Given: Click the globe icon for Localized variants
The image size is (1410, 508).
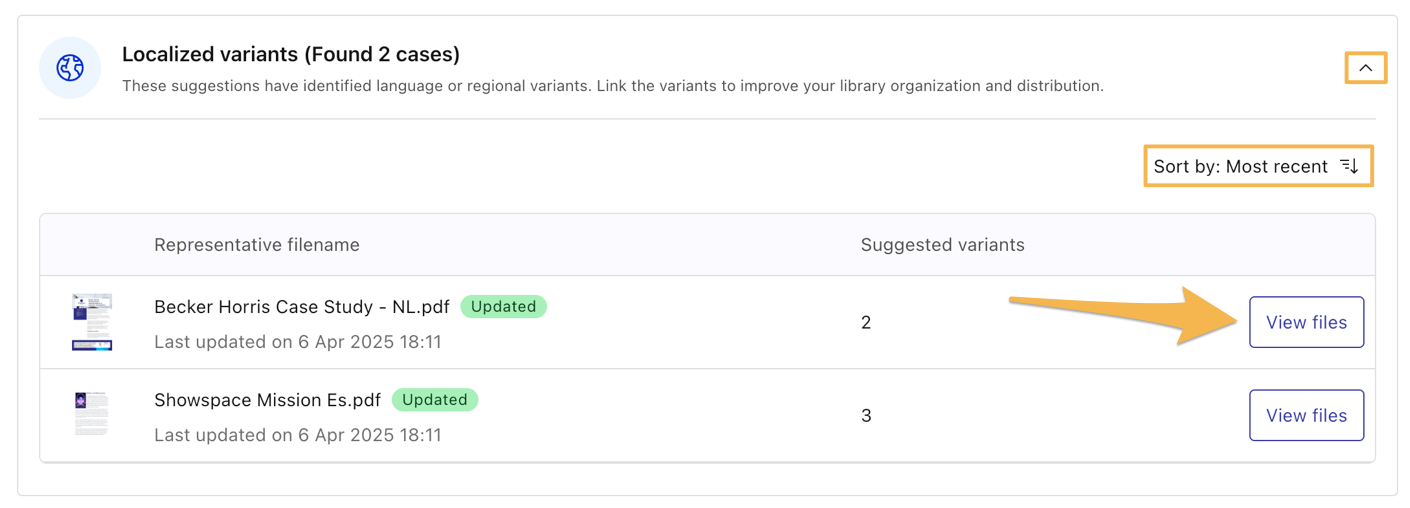Looking at the screenshot, I should click(70, 68).
